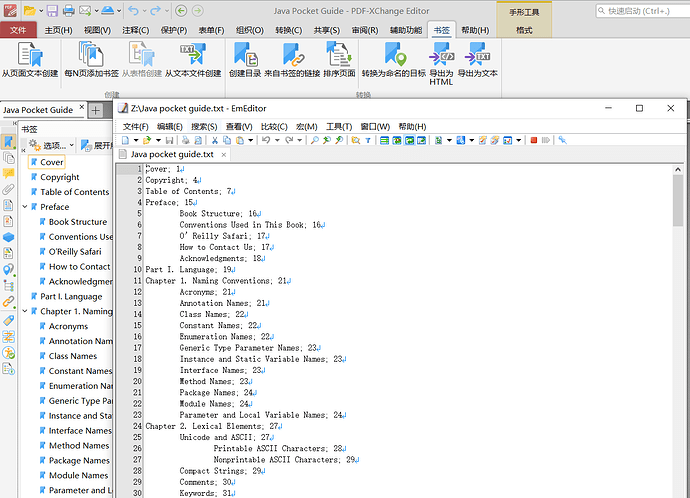Save icon in EmEditor toolbar
This screenshot has width=690, height=498.
tap(169, 140)
